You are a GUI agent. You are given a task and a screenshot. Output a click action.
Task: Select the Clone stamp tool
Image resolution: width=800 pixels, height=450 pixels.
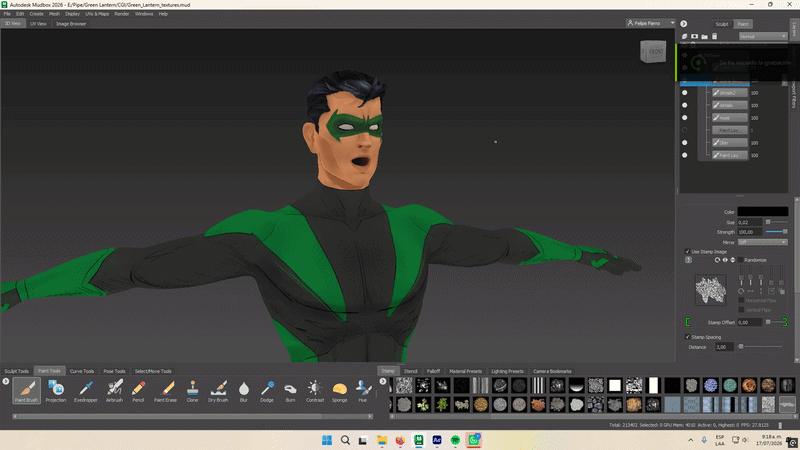pos(192,391)
